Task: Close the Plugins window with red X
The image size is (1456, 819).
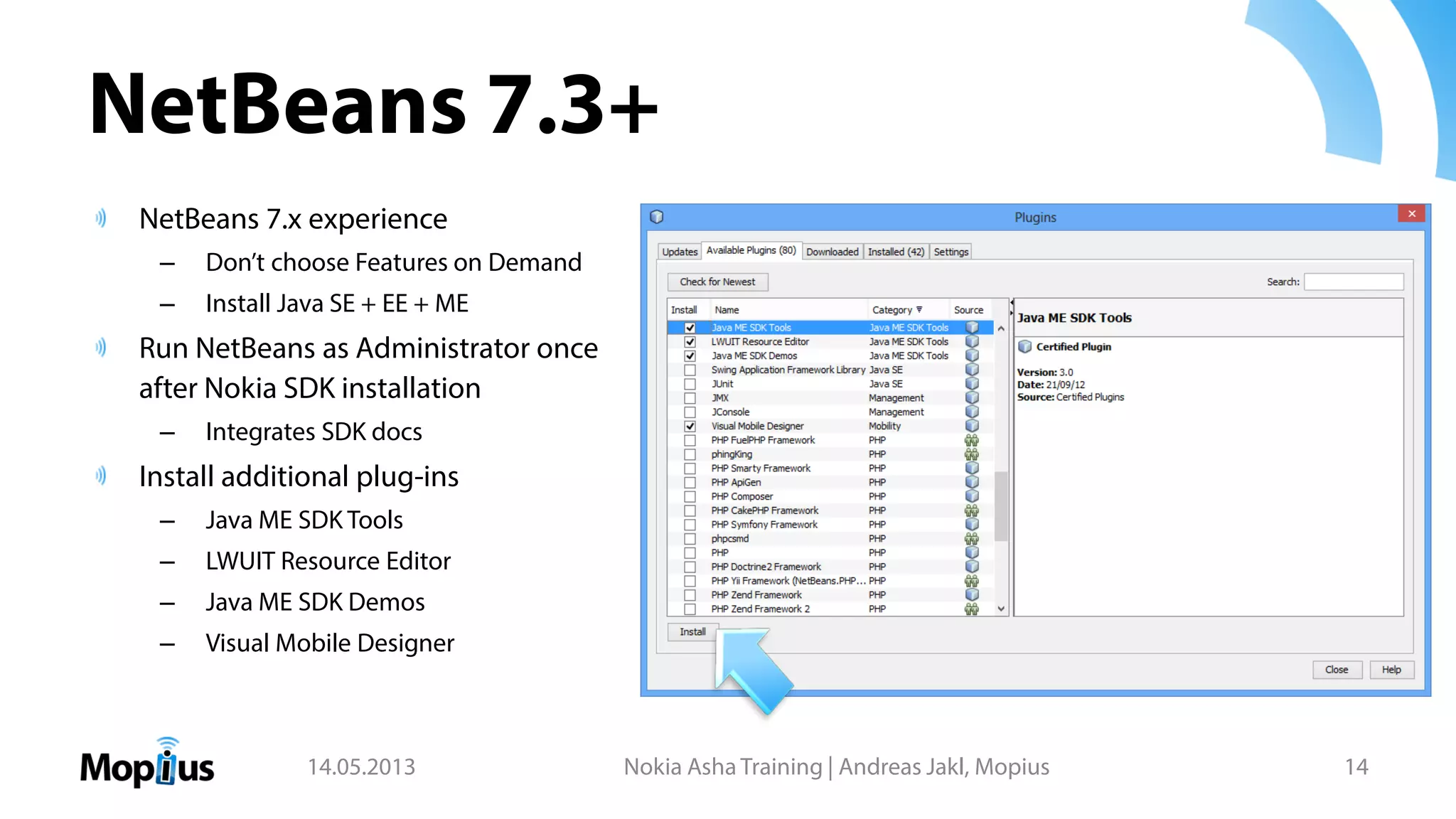Action: pos(1411,214)
